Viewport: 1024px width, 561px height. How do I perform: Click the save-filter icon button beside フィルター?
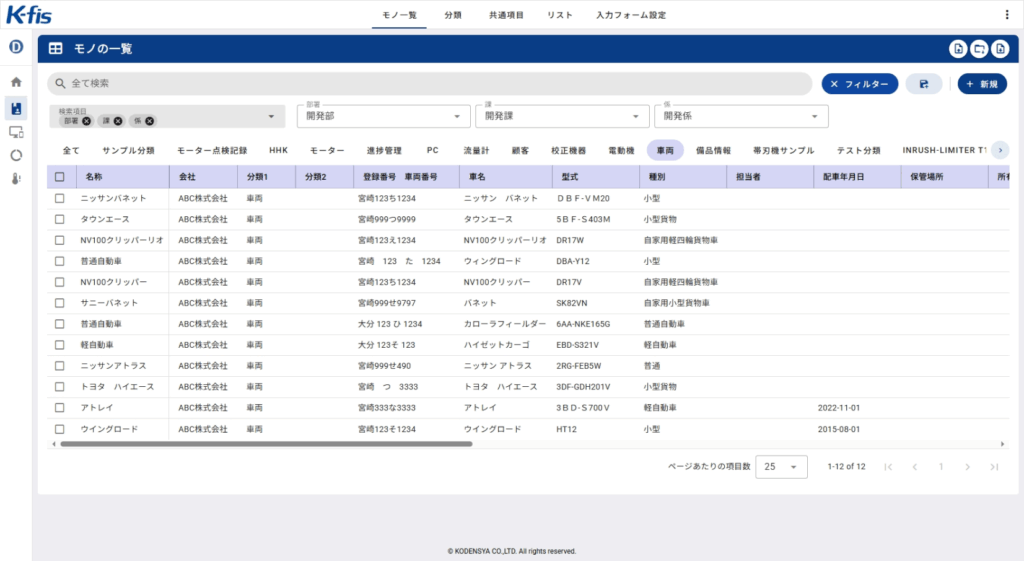coord(923,84)
